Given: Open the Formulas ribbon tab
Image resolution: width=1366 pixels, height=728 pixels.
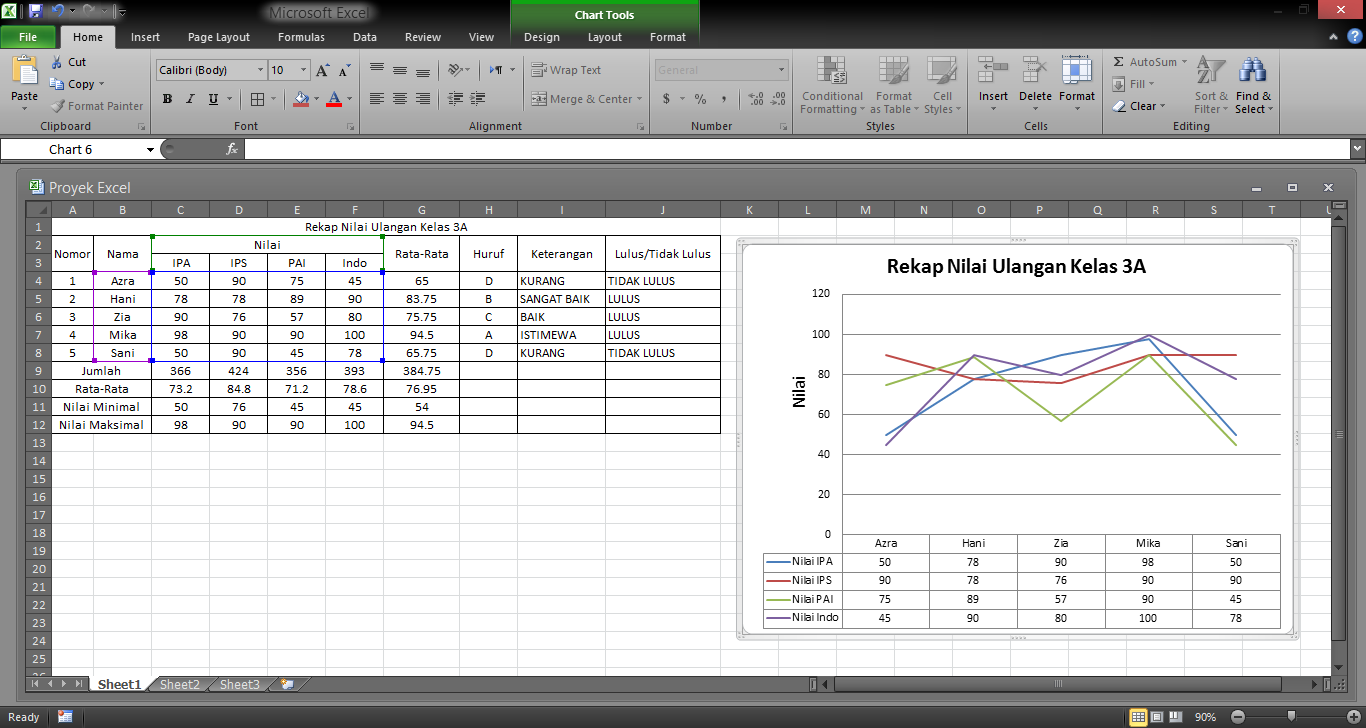Looking at the screenshot, I should click(301, 37).
